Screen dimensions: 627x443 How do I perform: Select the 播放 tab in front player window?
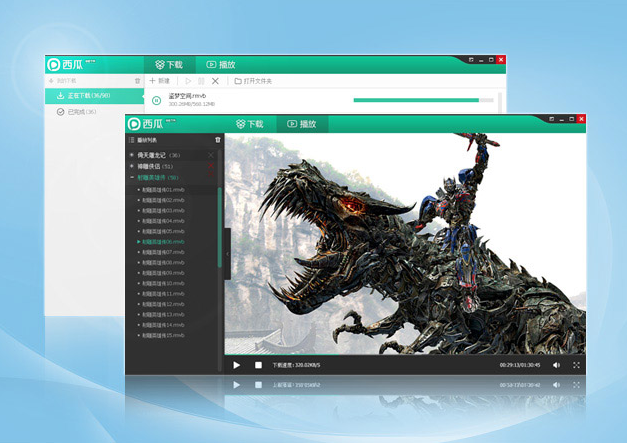[302, 124]
